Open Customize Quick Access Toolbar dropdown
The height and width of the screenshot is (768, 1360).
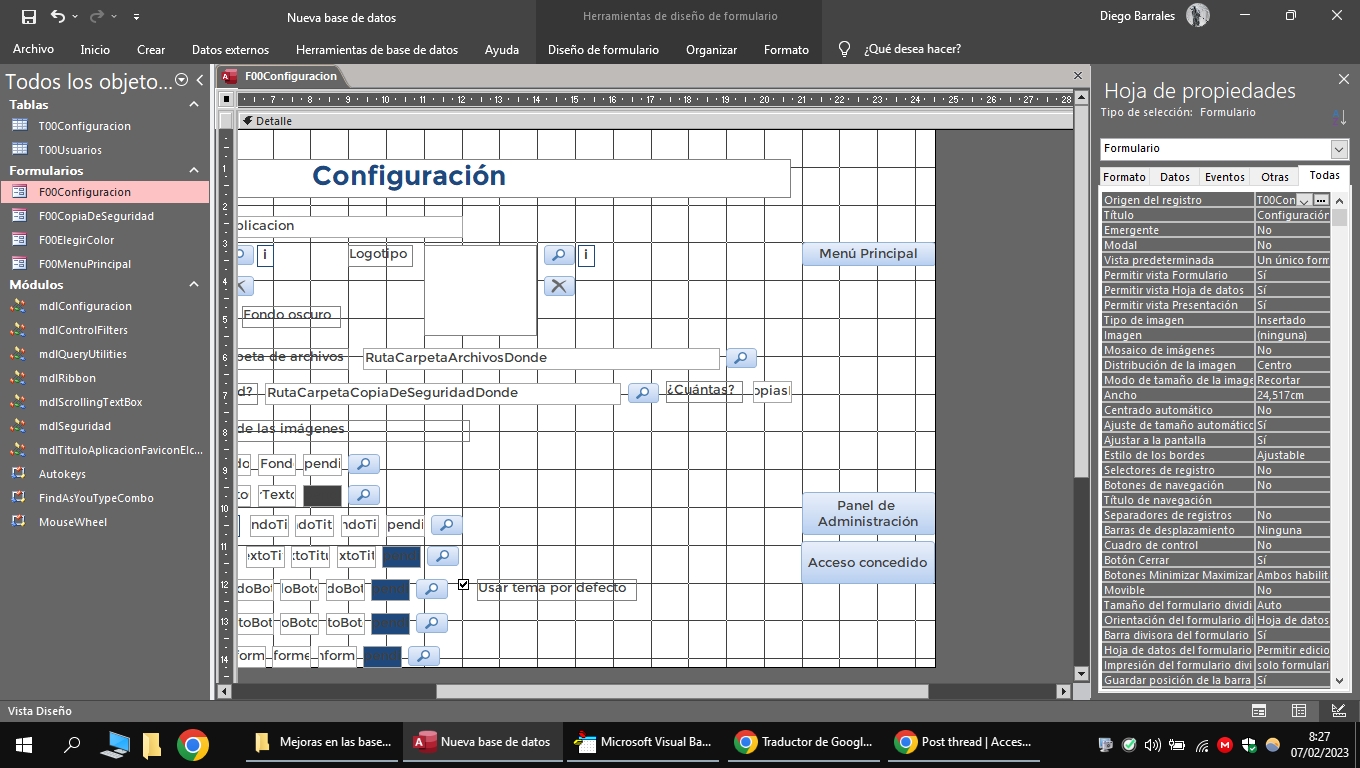coord(136,17)
